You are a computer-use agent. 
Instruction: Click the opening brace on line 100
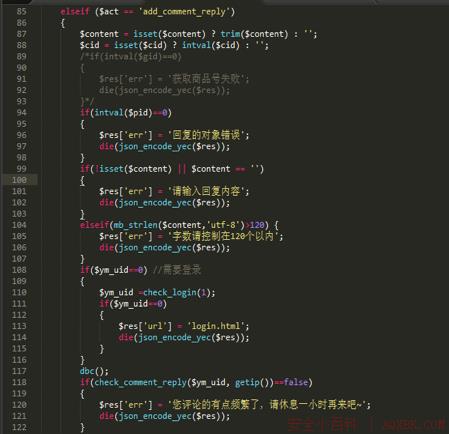[x=82, y=180]
